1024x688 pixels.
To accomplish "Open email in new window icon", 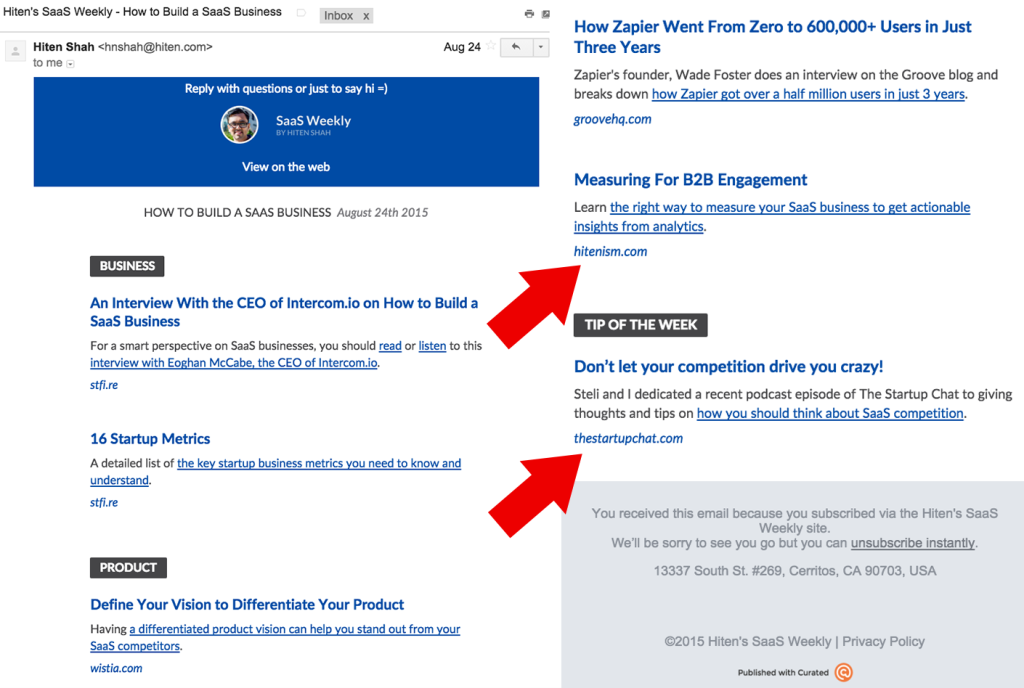I will 545,14.
